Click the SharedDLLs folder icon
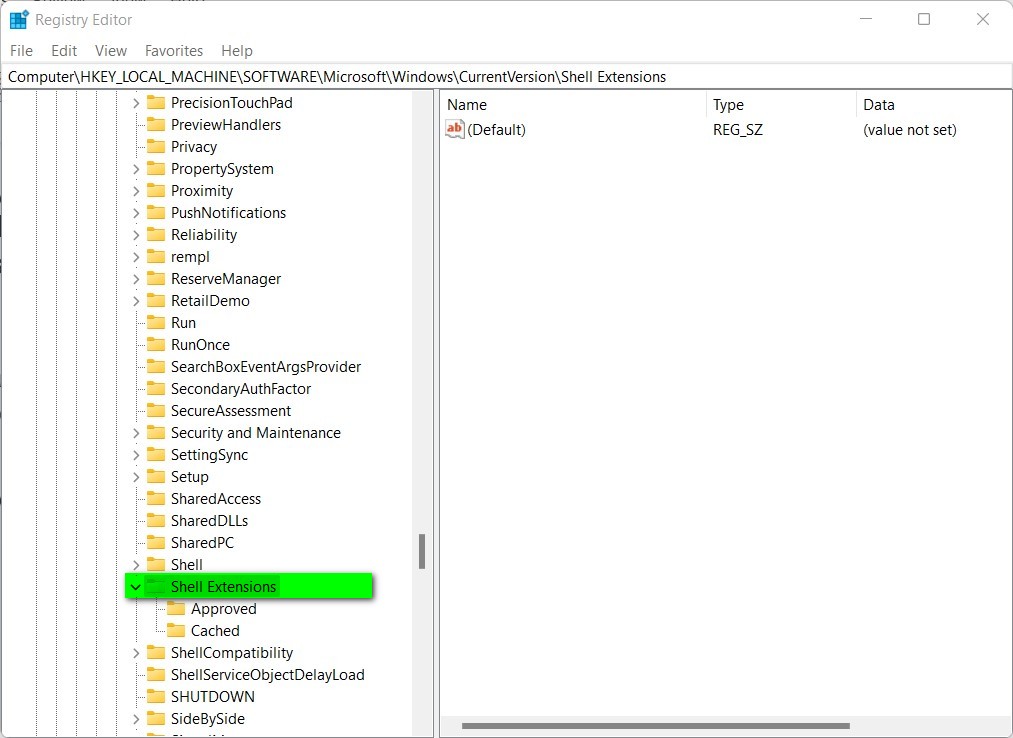This screenshot has height=738, width=1013. (x=156, y=520)
